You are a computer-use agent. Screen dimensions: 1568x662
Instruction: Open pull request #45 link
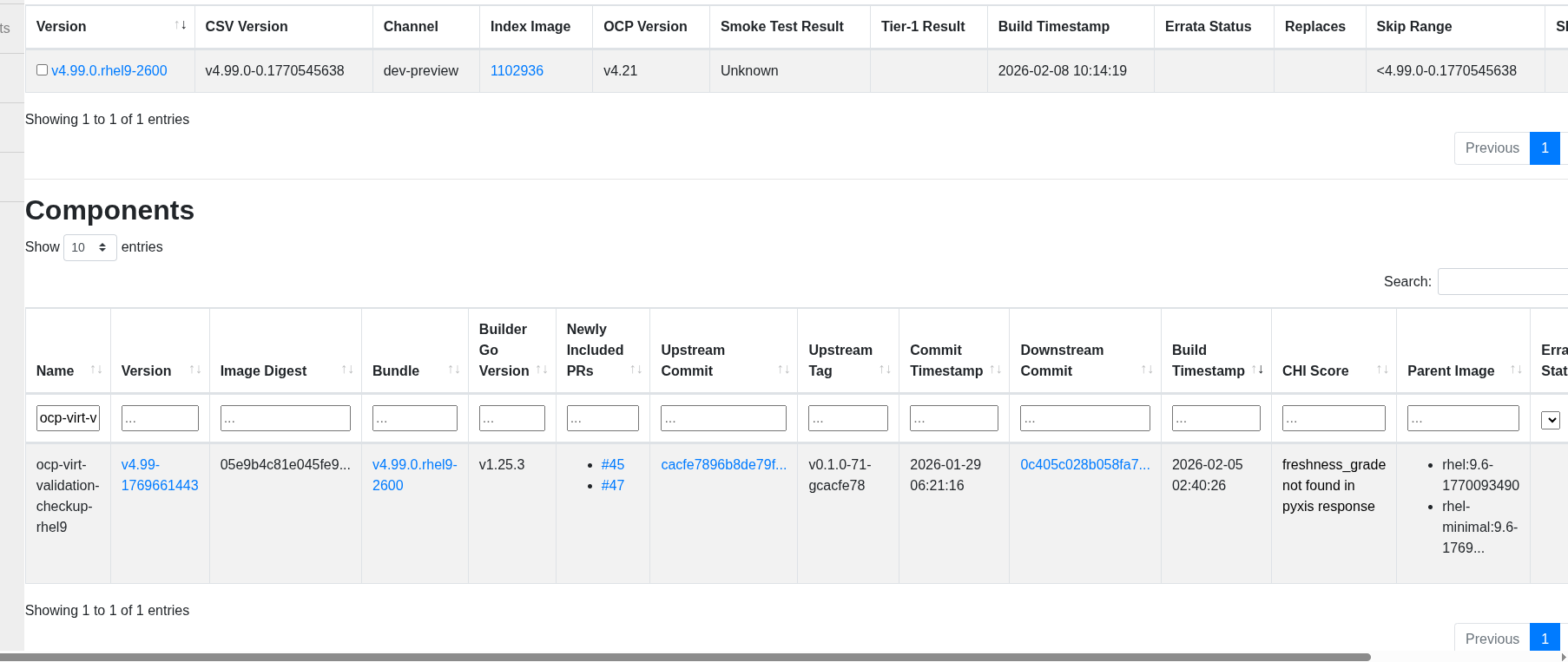click(x=612, y=465)
